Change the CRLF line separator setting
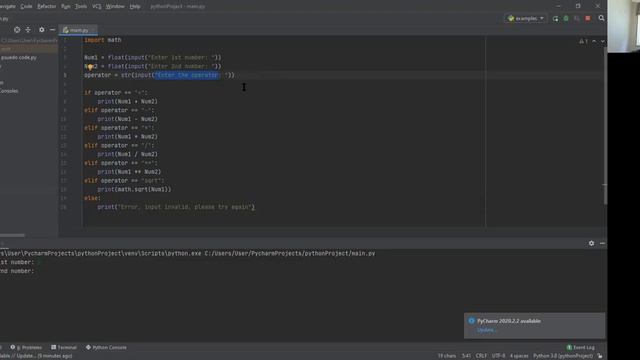This screenshot has height=360, width=640. point(481,356)
